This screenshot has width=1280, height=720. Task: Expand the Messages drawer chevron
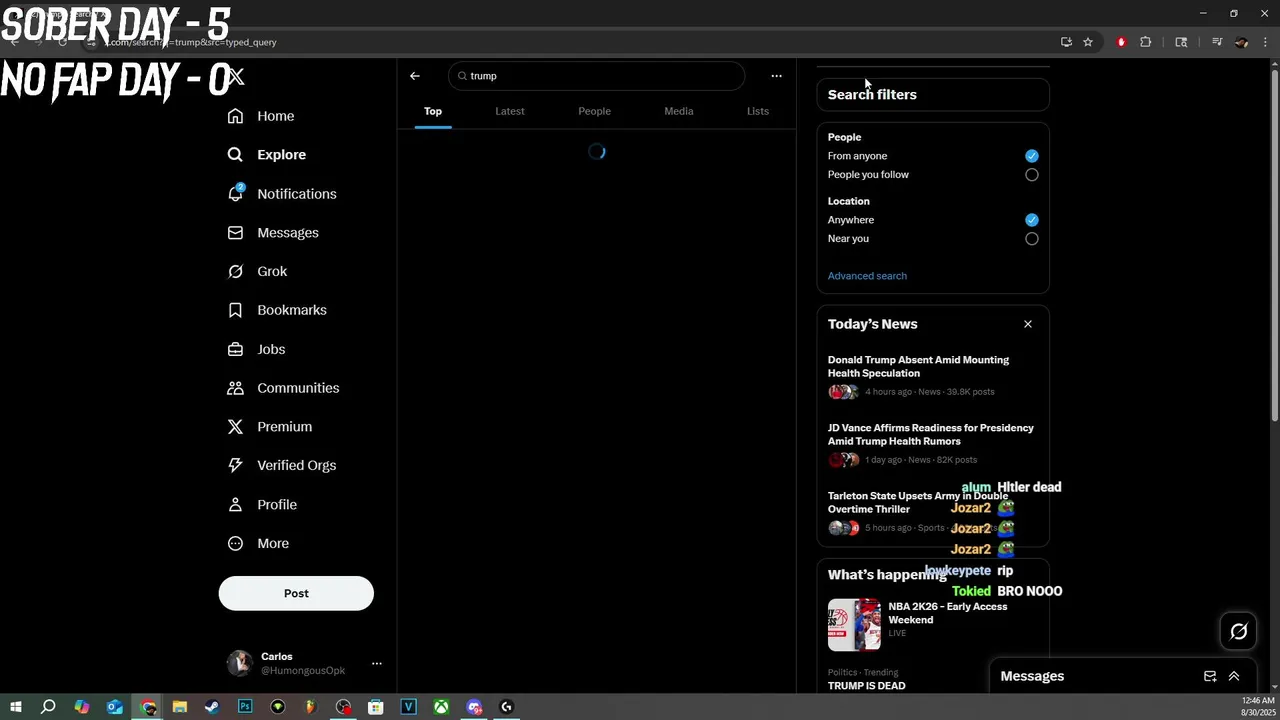click(x=1234, y=676)
